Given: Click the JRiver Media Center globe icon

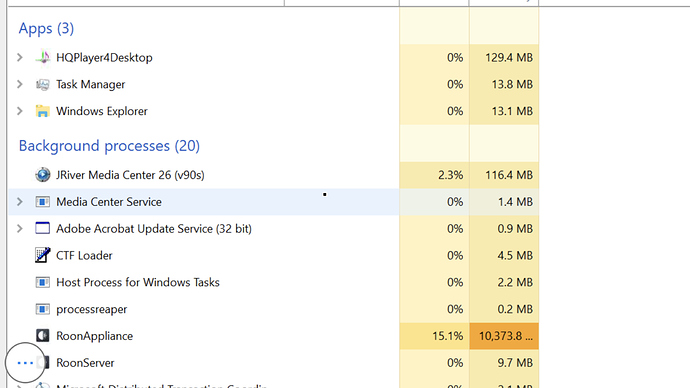Looking at the screenshot, I should coord(43,175).
